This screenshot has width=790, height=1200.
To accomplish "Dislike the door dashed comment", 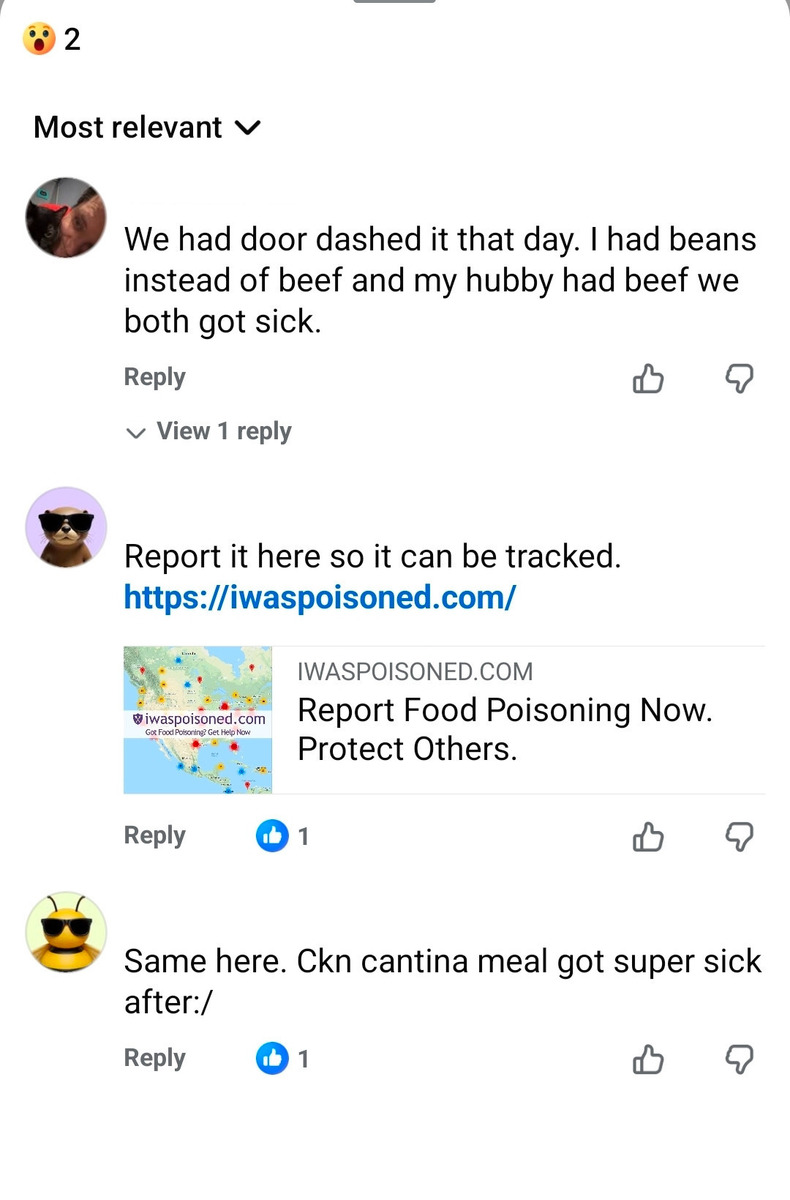I will (738, 378).
